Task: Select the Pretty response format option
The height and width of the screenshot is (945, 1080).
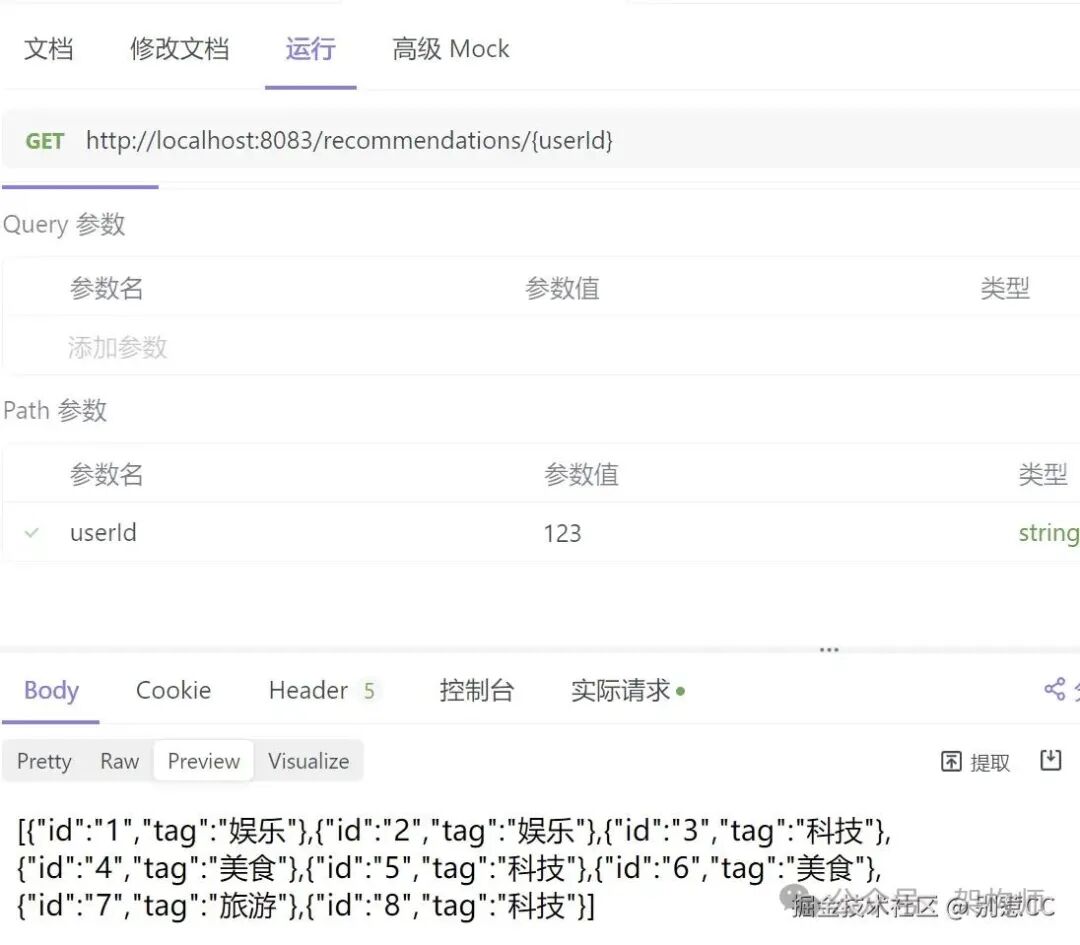Action: click(x=43, y=761)
